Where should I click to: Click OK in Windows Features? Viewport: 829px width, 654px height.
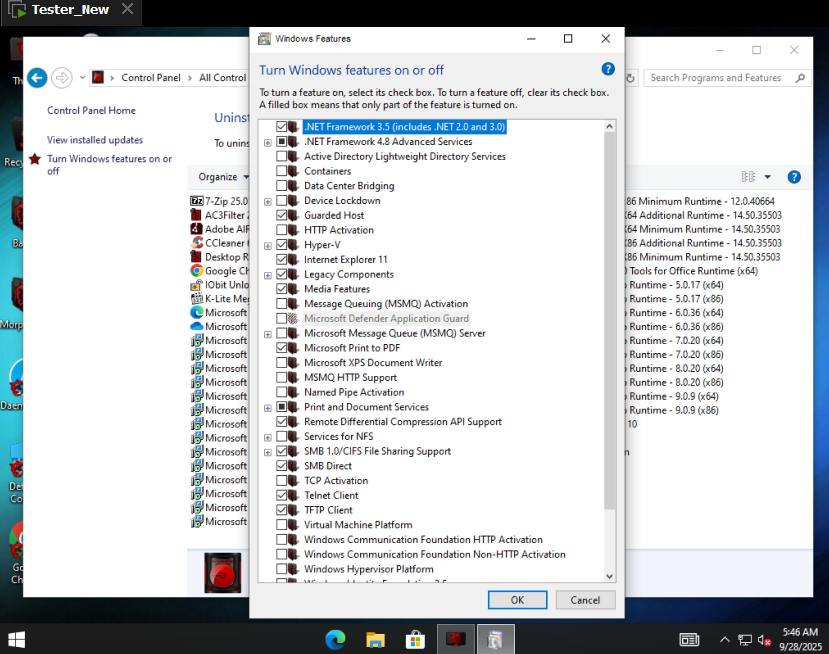[x=517, y=600]
